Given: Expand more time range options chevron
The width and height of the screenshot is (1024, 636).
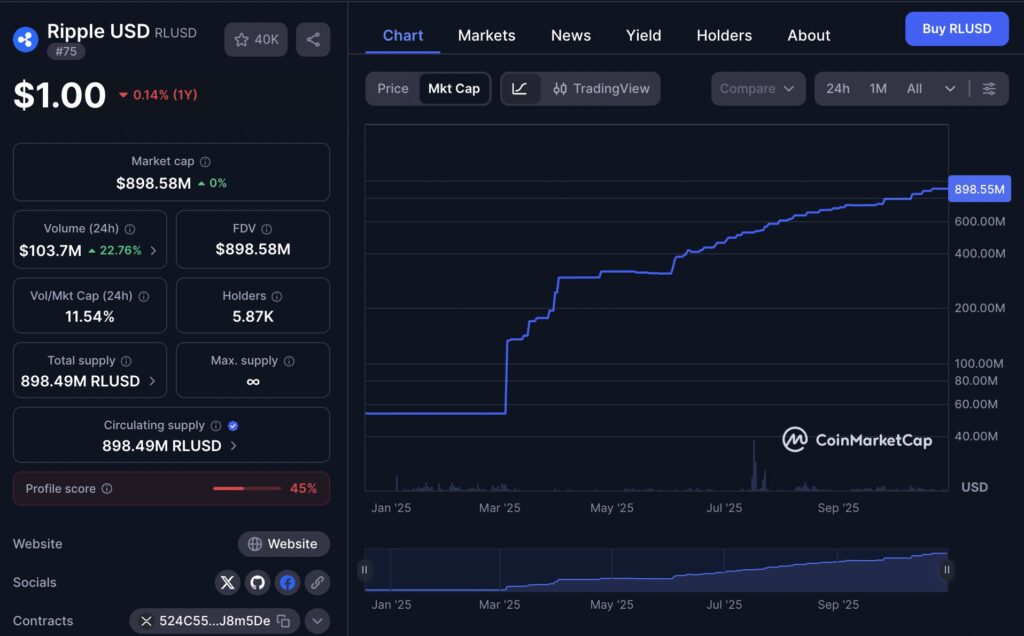Looking at the screenshot, I should (950, 89).
